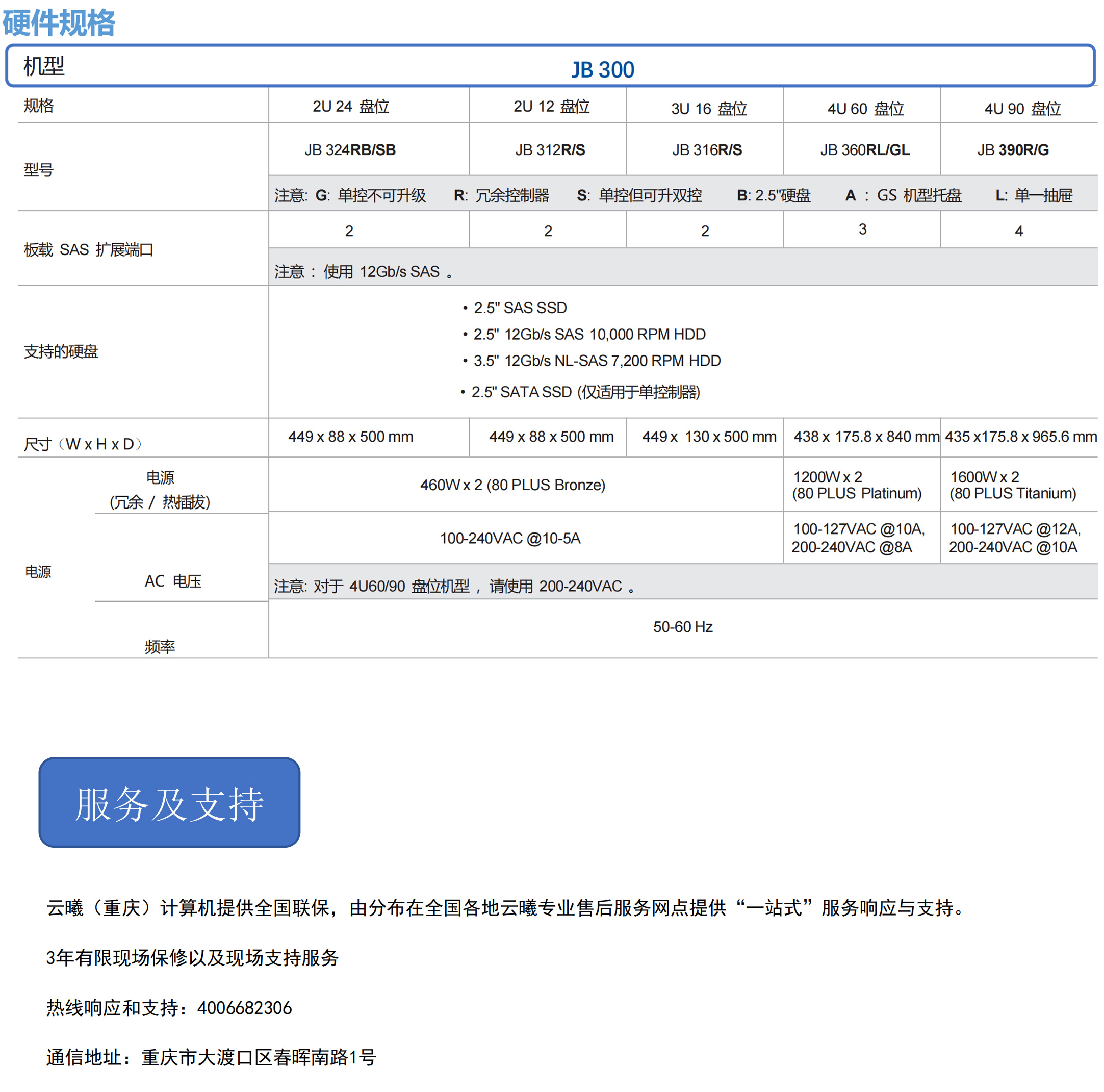This screenshot has height=1092, width=1104.
Task: Click the 1200W x 2 Platinum cell
Action: pyautogui.click(x=857, y=485)
